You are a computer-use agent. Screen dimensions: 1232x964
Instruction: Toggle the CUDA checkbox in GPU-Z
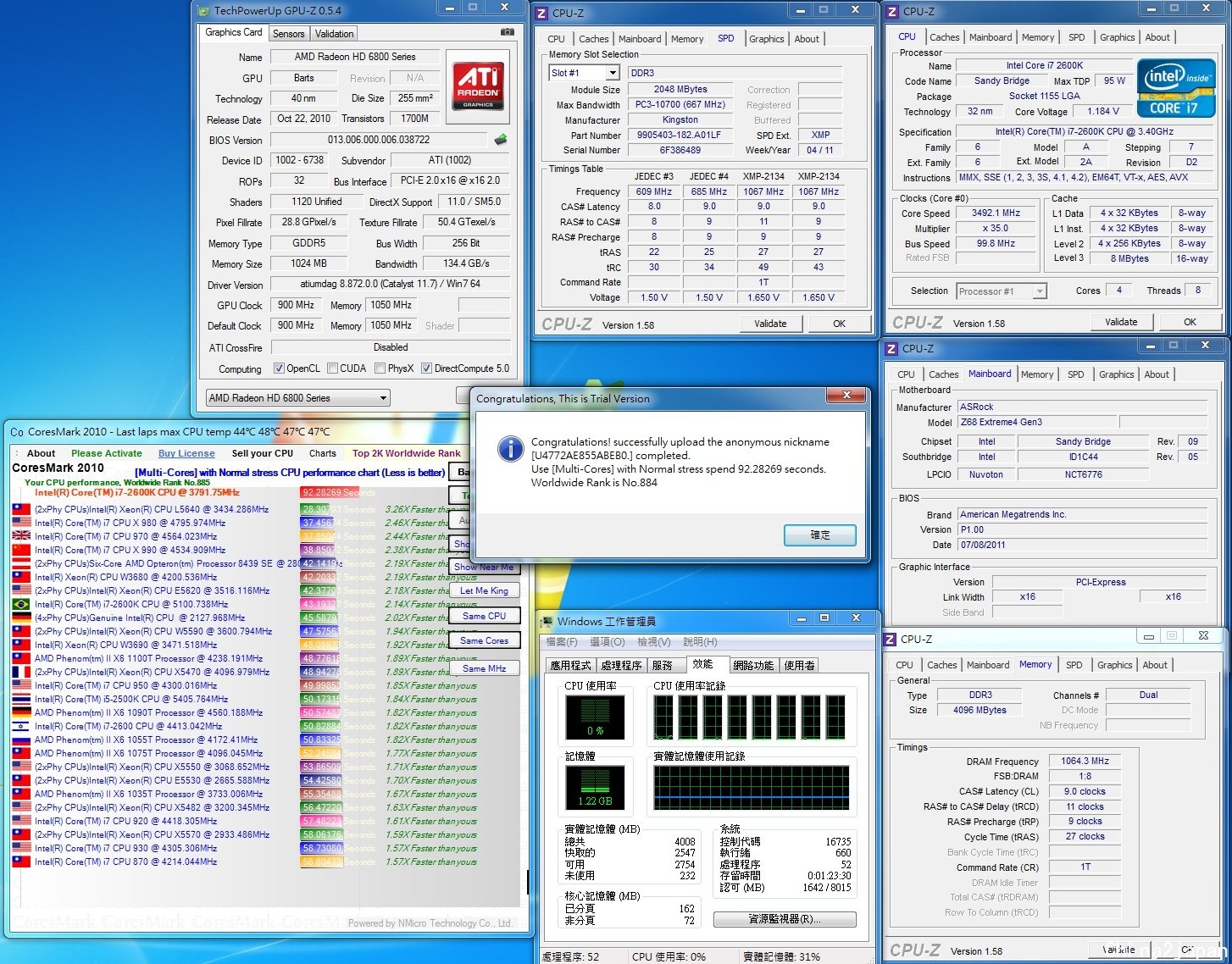(331, 368)
